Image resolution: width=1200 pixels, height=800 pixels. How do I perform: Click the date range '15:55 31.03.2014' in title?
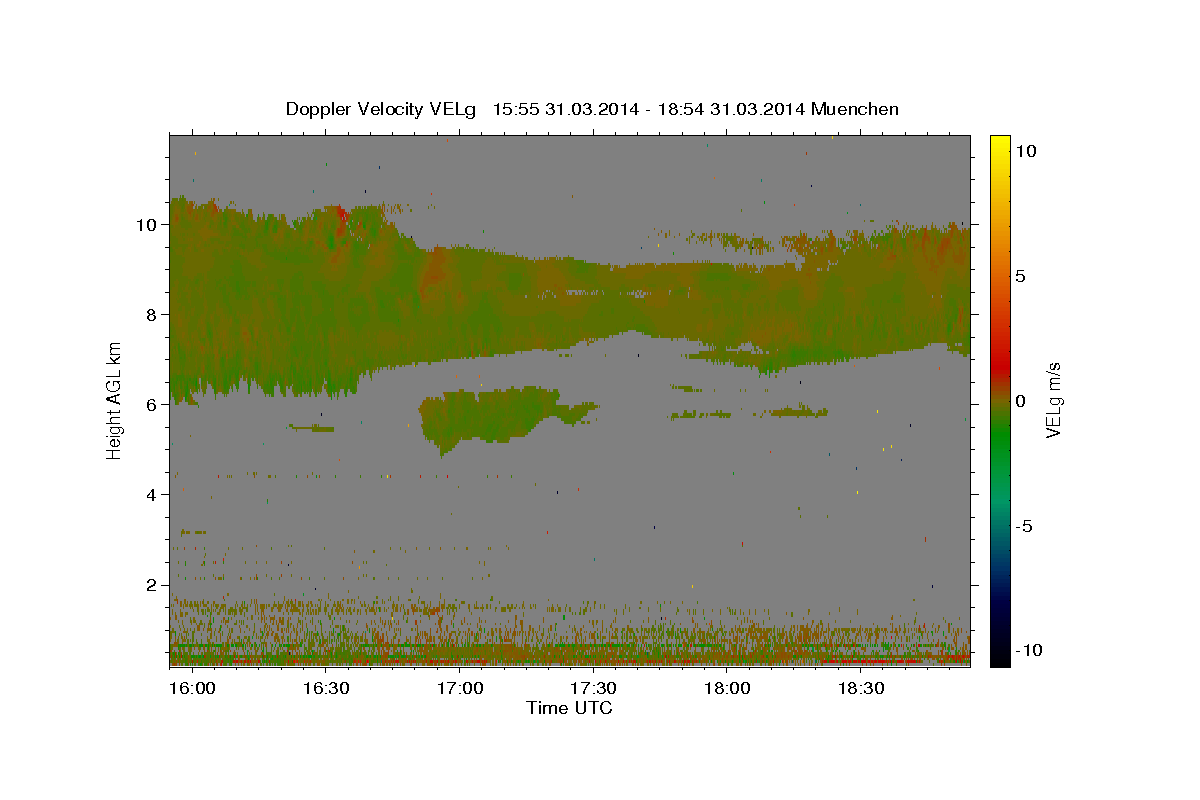pos(565,109)
